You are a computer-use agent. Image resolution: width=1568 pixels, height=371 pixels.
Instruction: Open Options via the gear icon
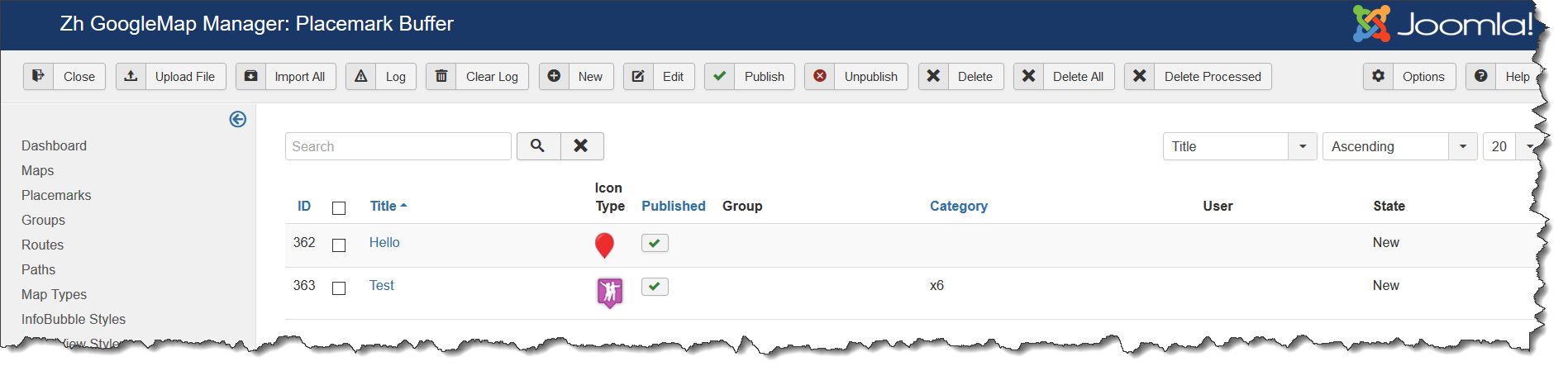pyautogui.click(x=1378, y=76)
